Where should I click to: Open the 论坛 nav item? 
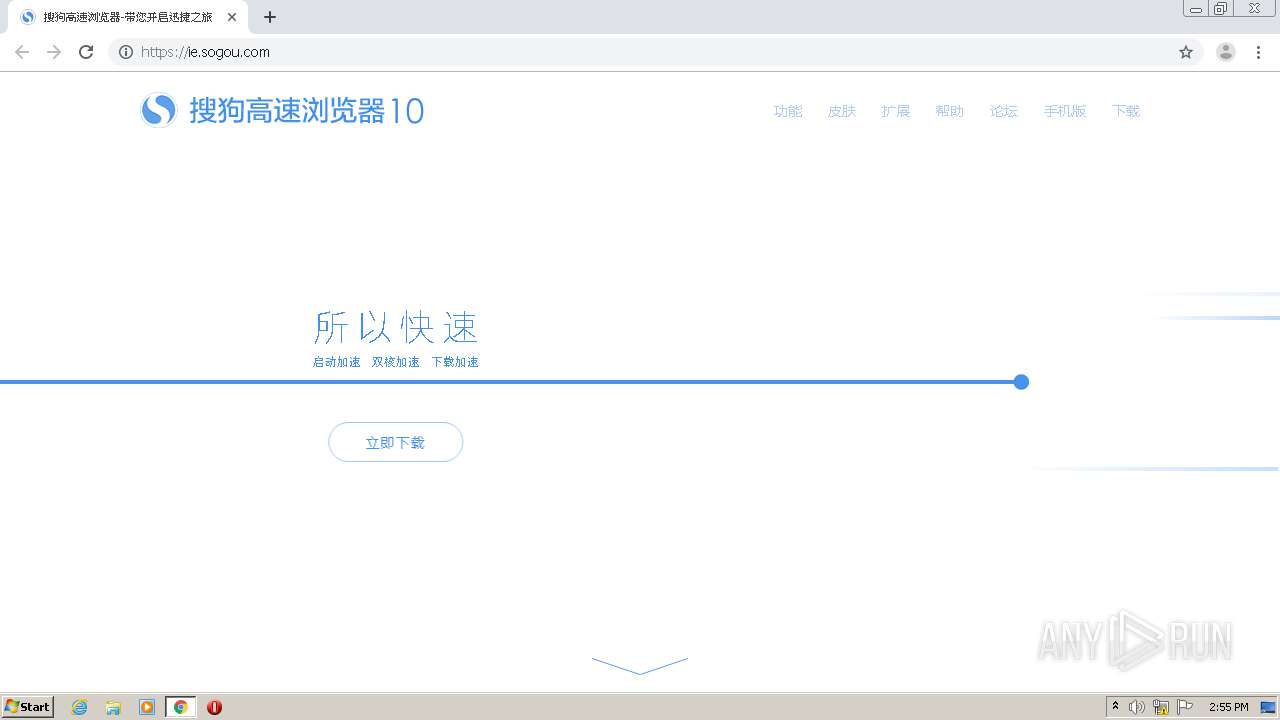[1004, 111]
